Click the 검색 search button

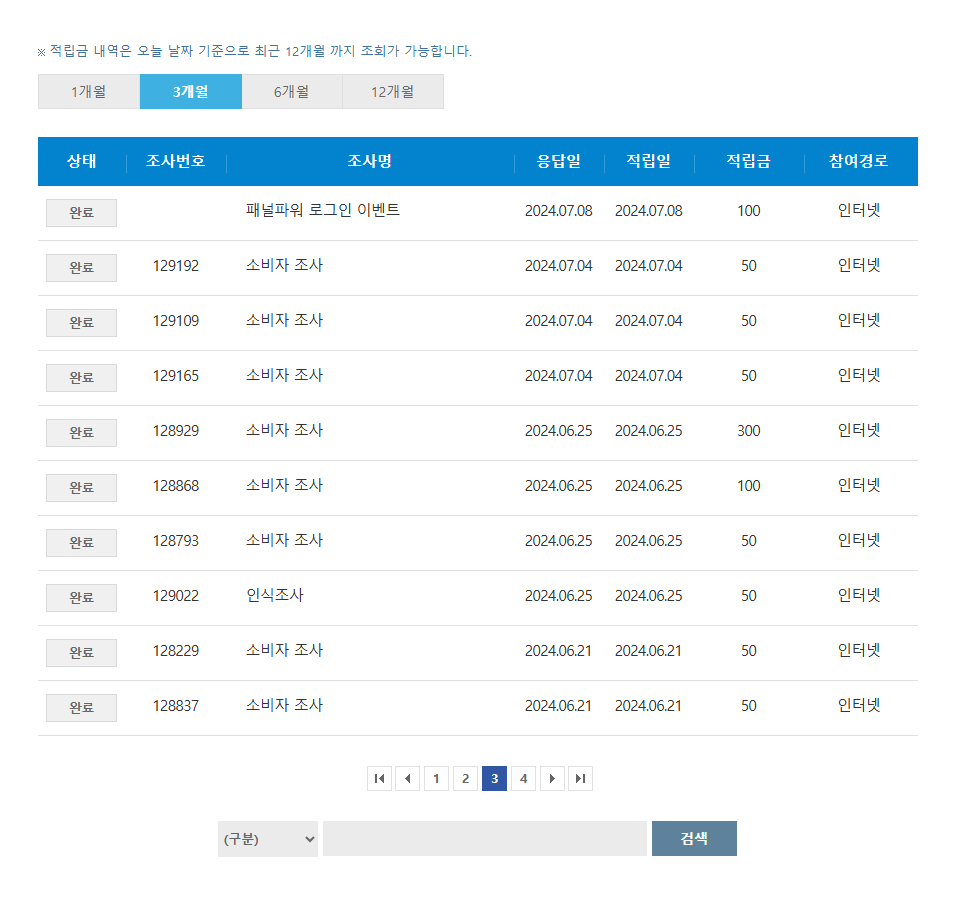(x=694, y=838)
